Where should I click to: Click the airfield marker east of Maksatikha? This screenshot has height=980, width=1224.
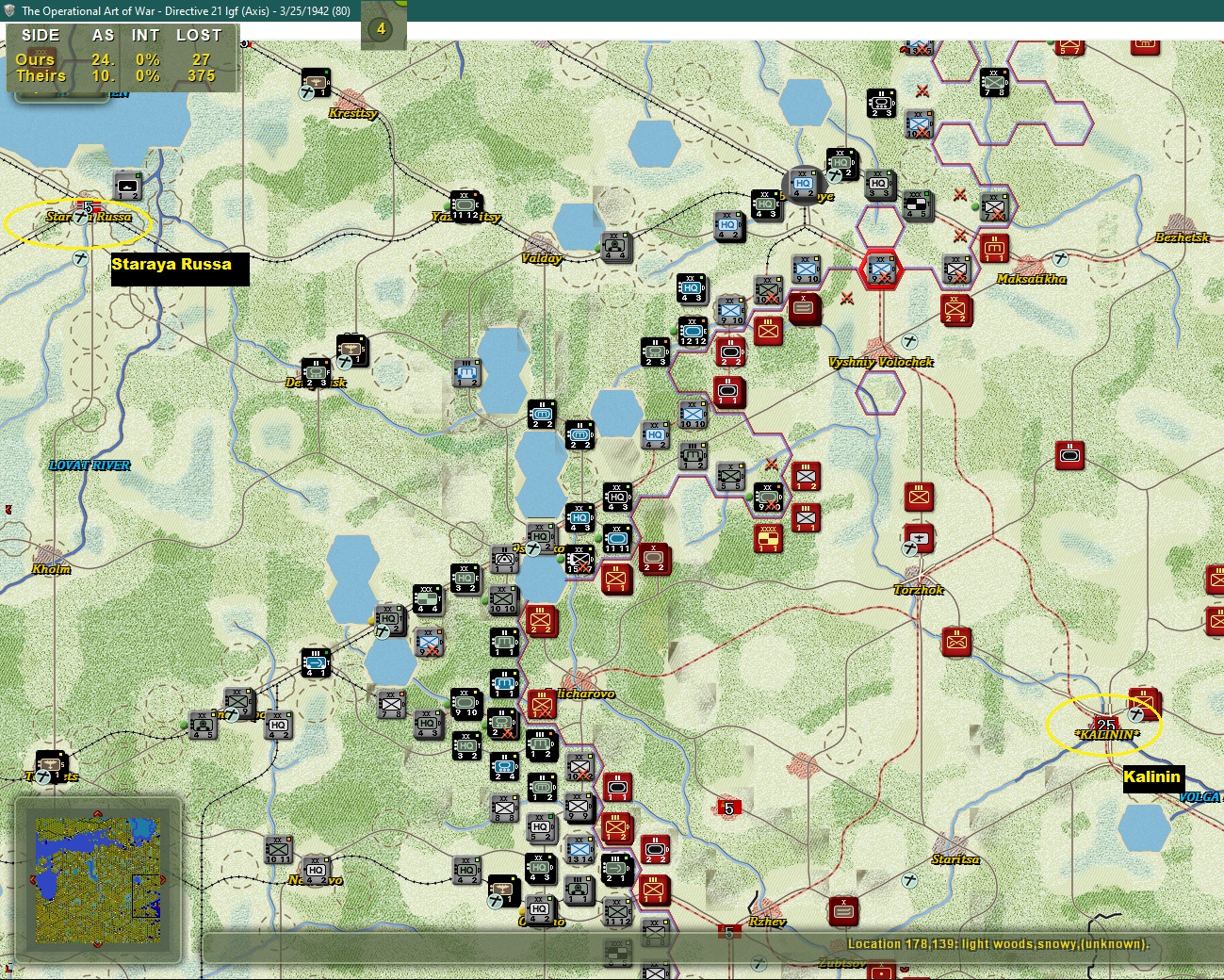1061,258
